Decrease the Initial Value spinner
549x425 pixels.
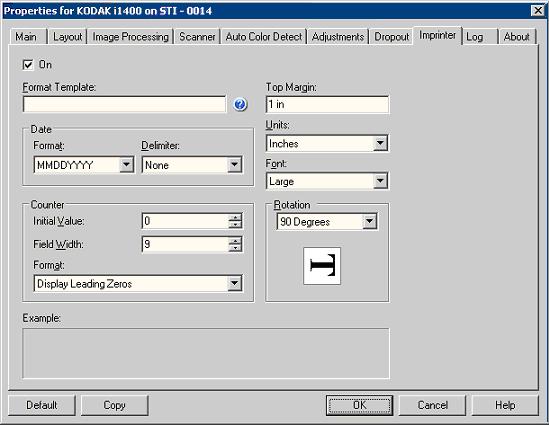[235, 224]
